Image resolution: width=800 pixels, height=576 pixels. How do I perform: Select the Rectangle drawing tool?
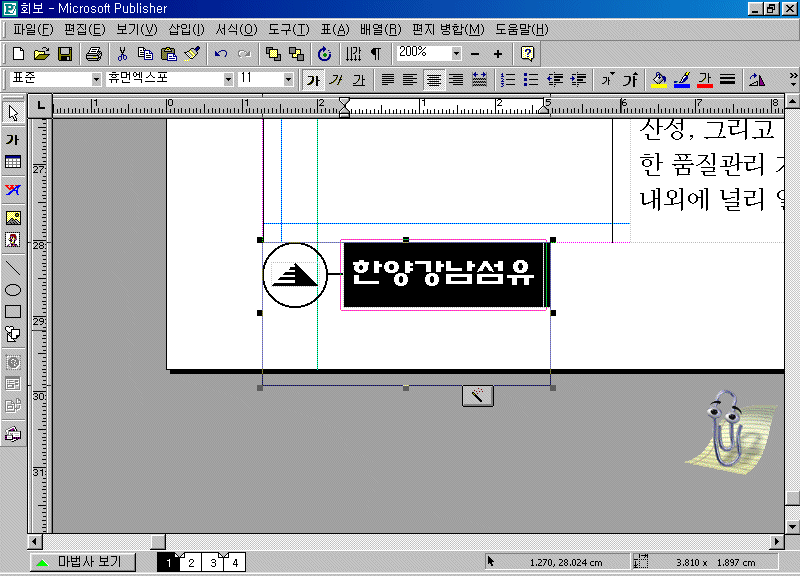[x=13, y=312]
